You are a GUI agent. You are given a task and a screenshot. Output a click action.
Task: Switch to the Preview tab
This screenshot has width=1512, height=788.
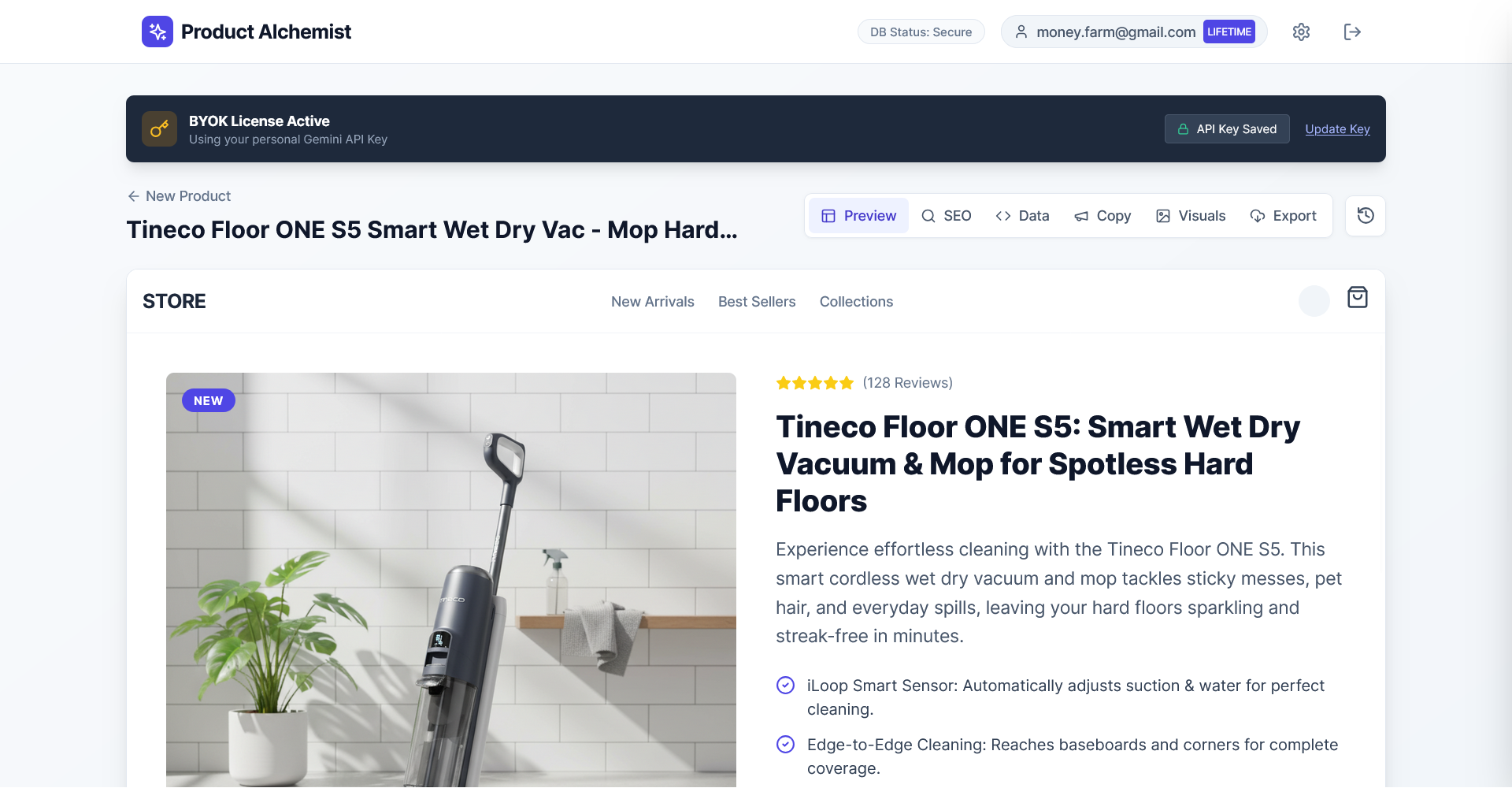pyautogui.click(x=858, y=216)
